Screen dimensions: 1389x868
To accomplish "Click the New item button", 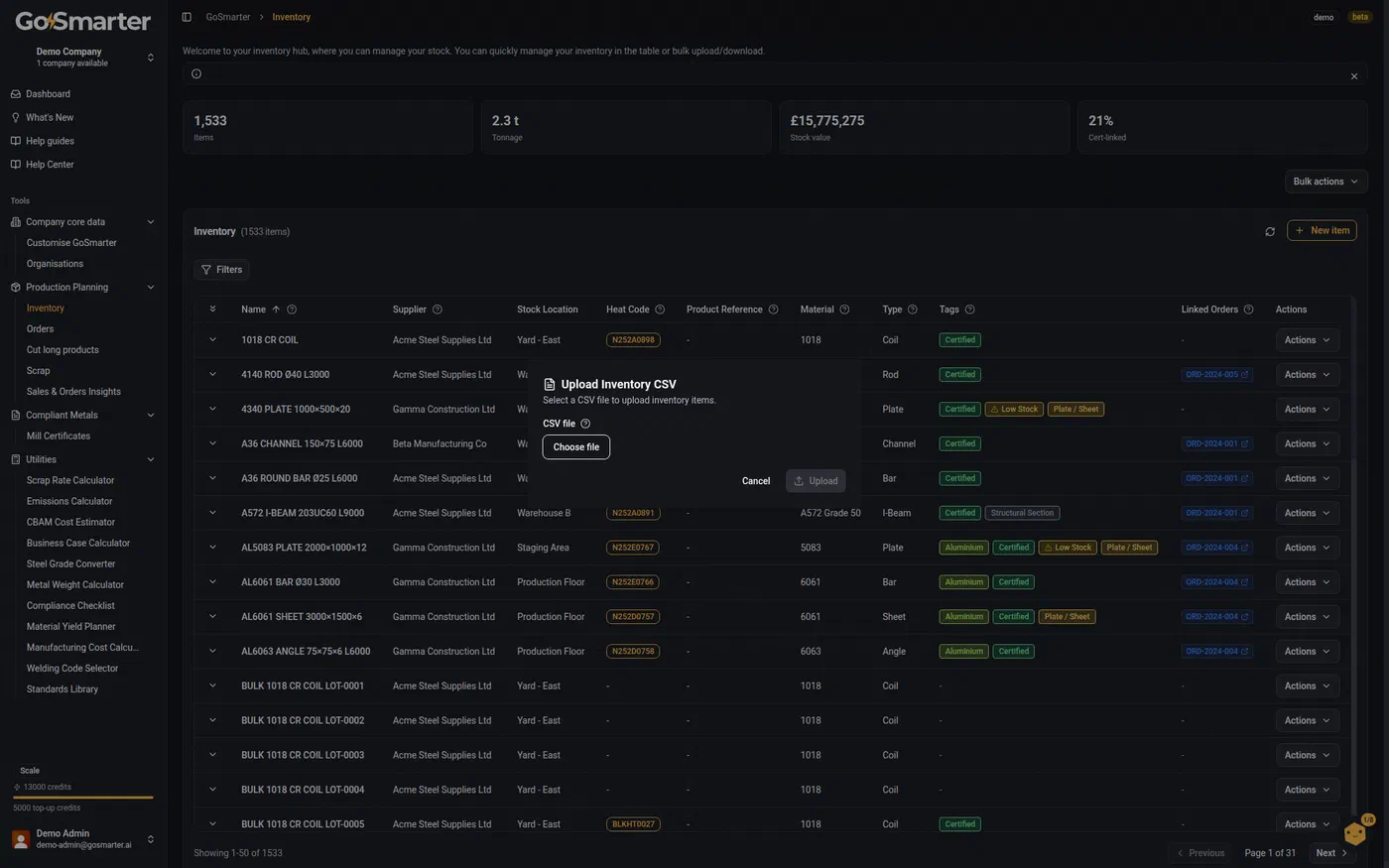I will point(1322,231).
